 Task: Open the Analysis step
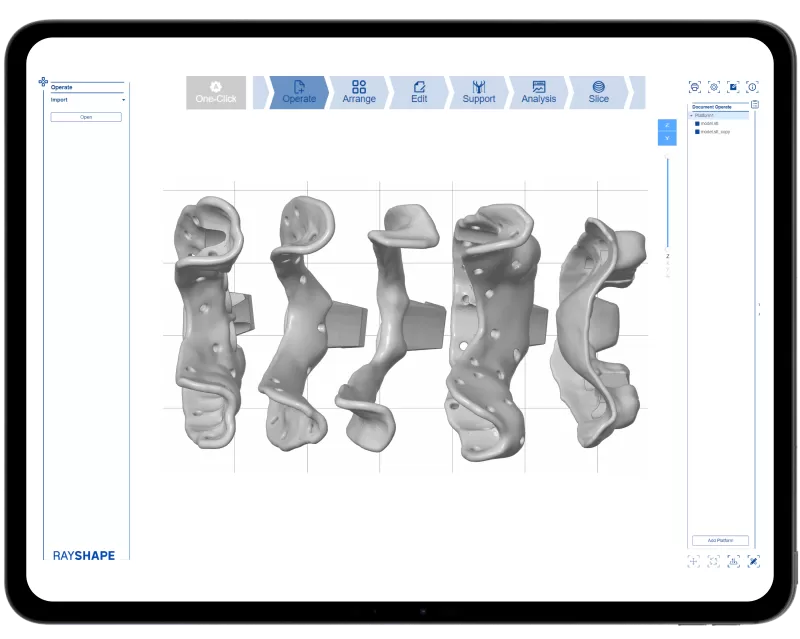tap(538, 92)
